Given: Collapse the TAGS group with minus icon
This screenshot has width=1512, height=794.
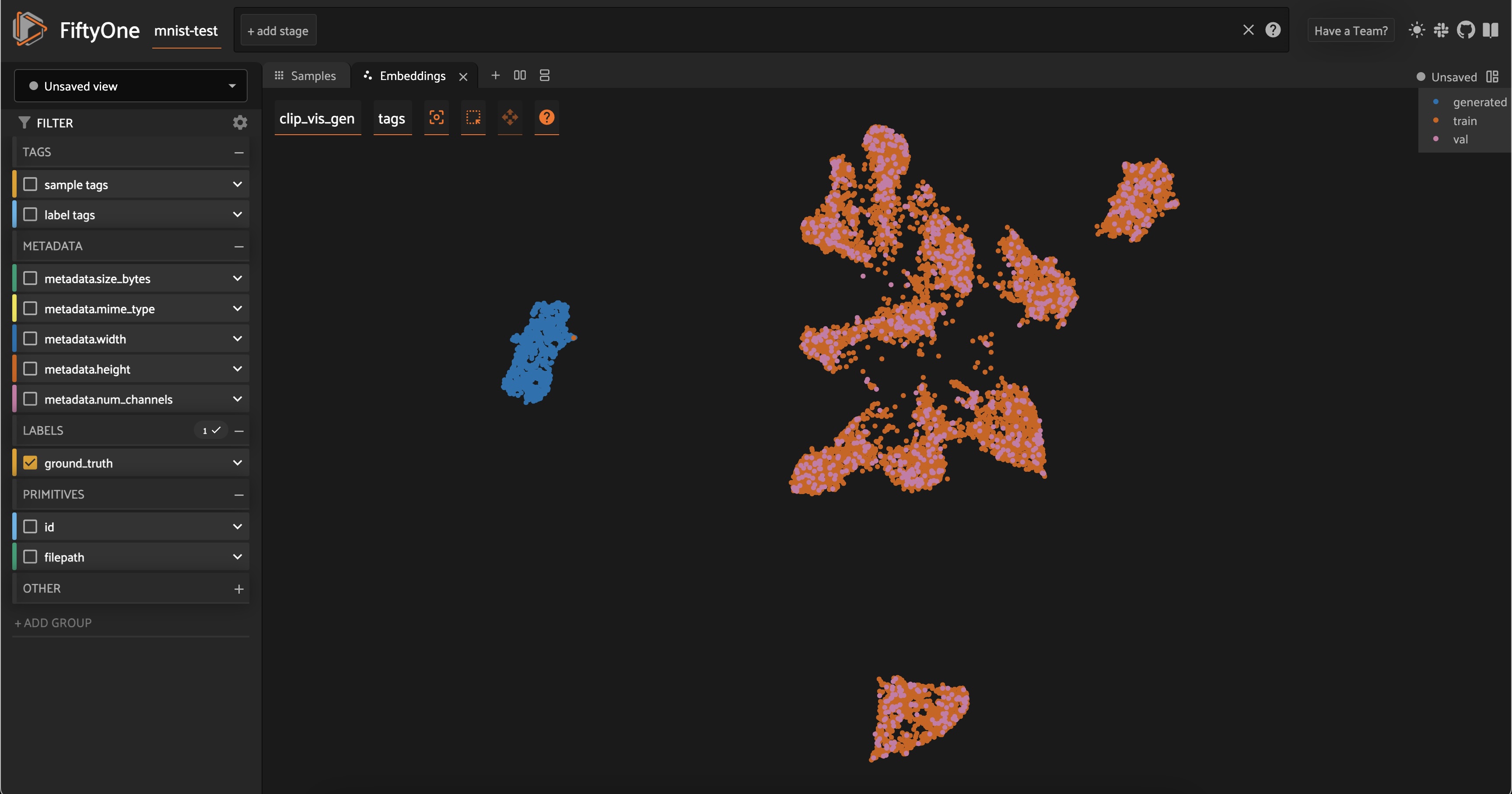Looking at the screenshot, I should click(x=238, y=153).
